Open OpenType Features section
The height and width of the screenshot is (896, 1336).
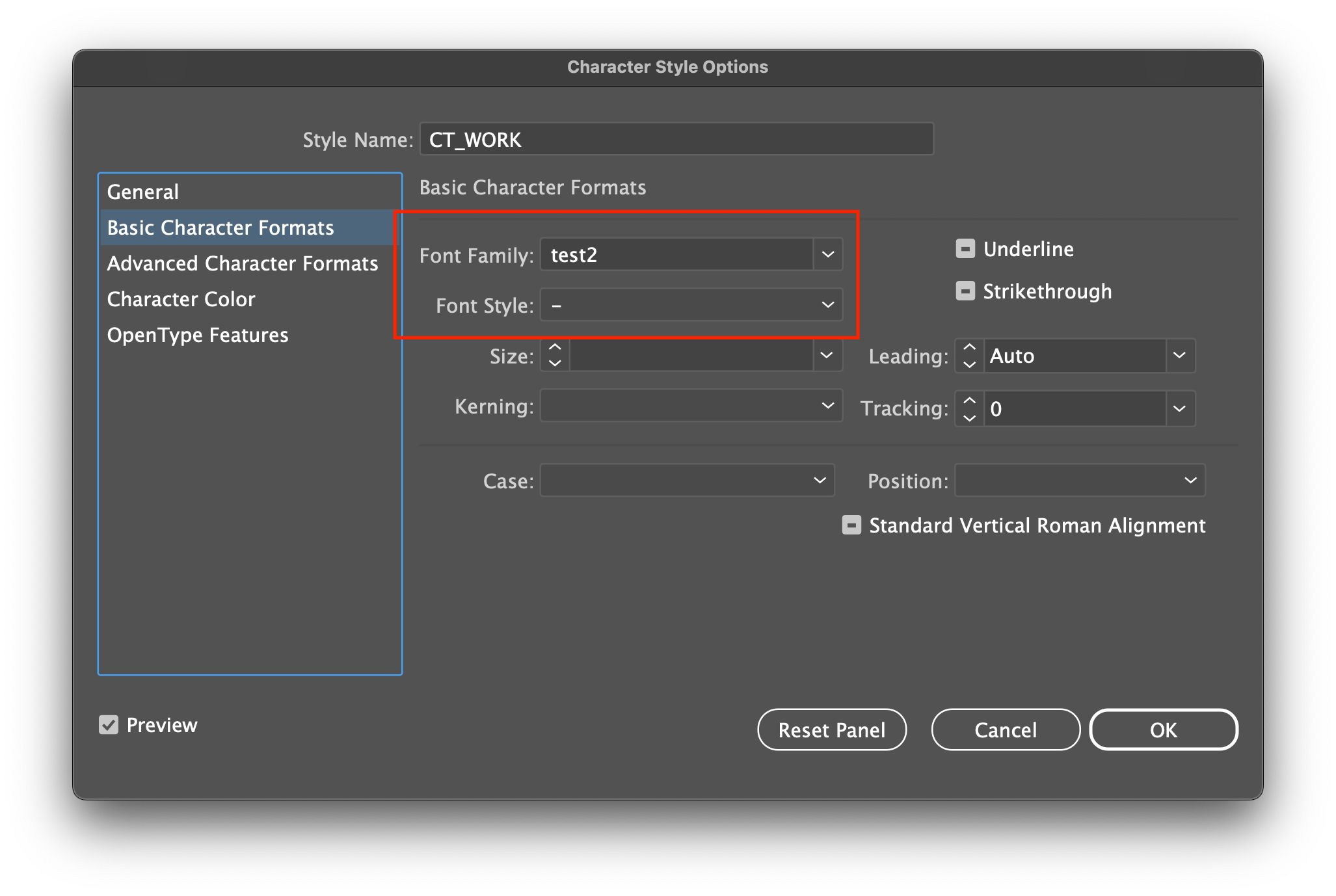tap(198, 335)
